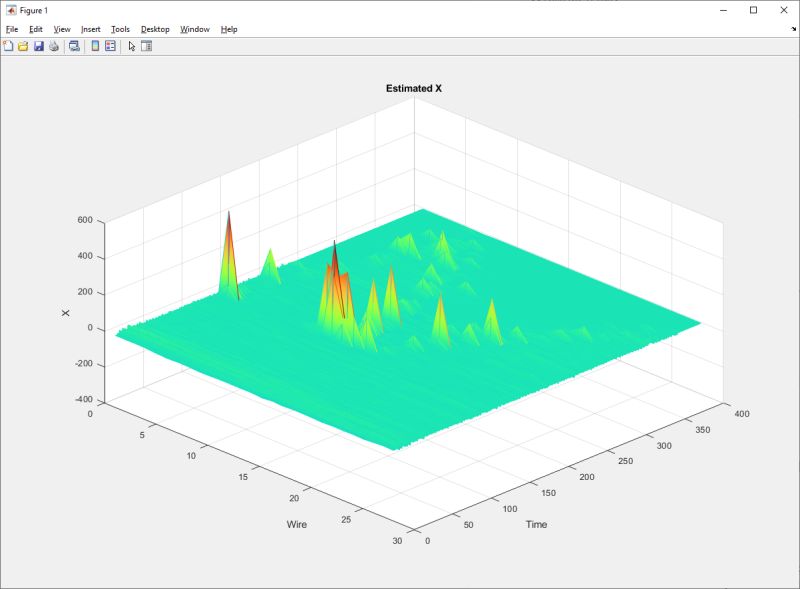Save the figure via the toolbar

(x=39, y=47)
